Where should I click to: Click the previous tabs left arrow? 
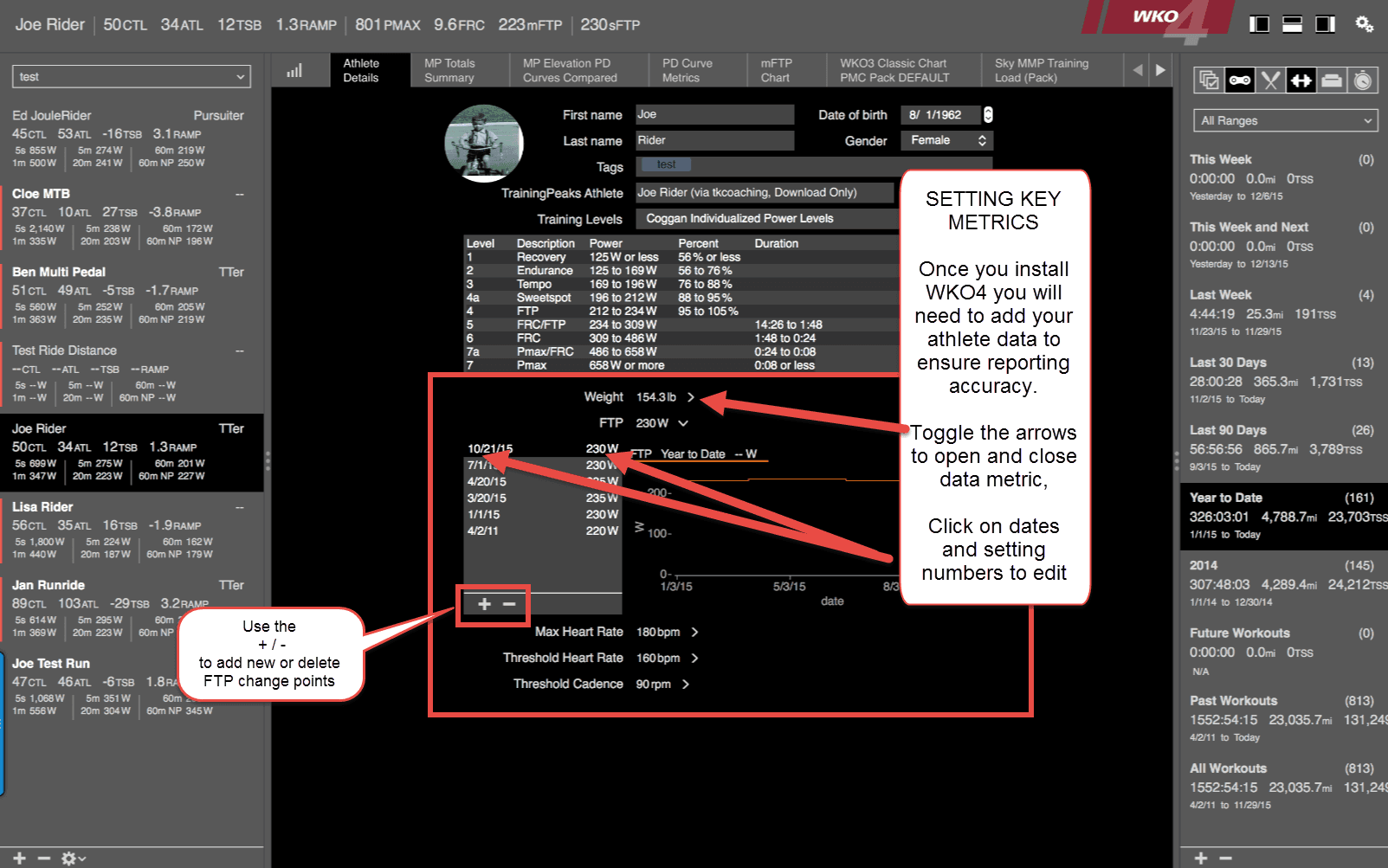pos(1138,70)
